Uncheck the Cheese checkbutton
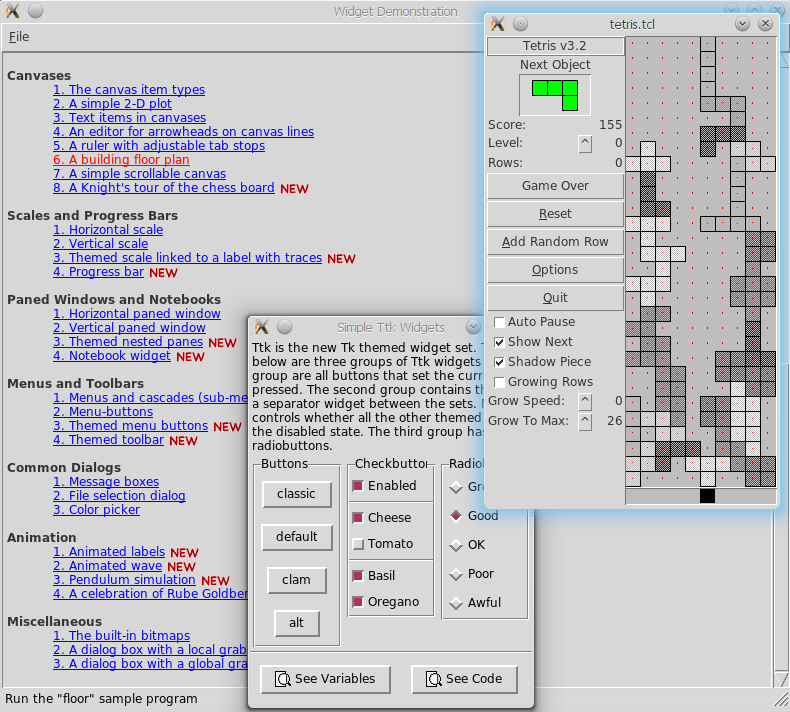The height and width of the screenshot is (712, 790). coord(358,517)
